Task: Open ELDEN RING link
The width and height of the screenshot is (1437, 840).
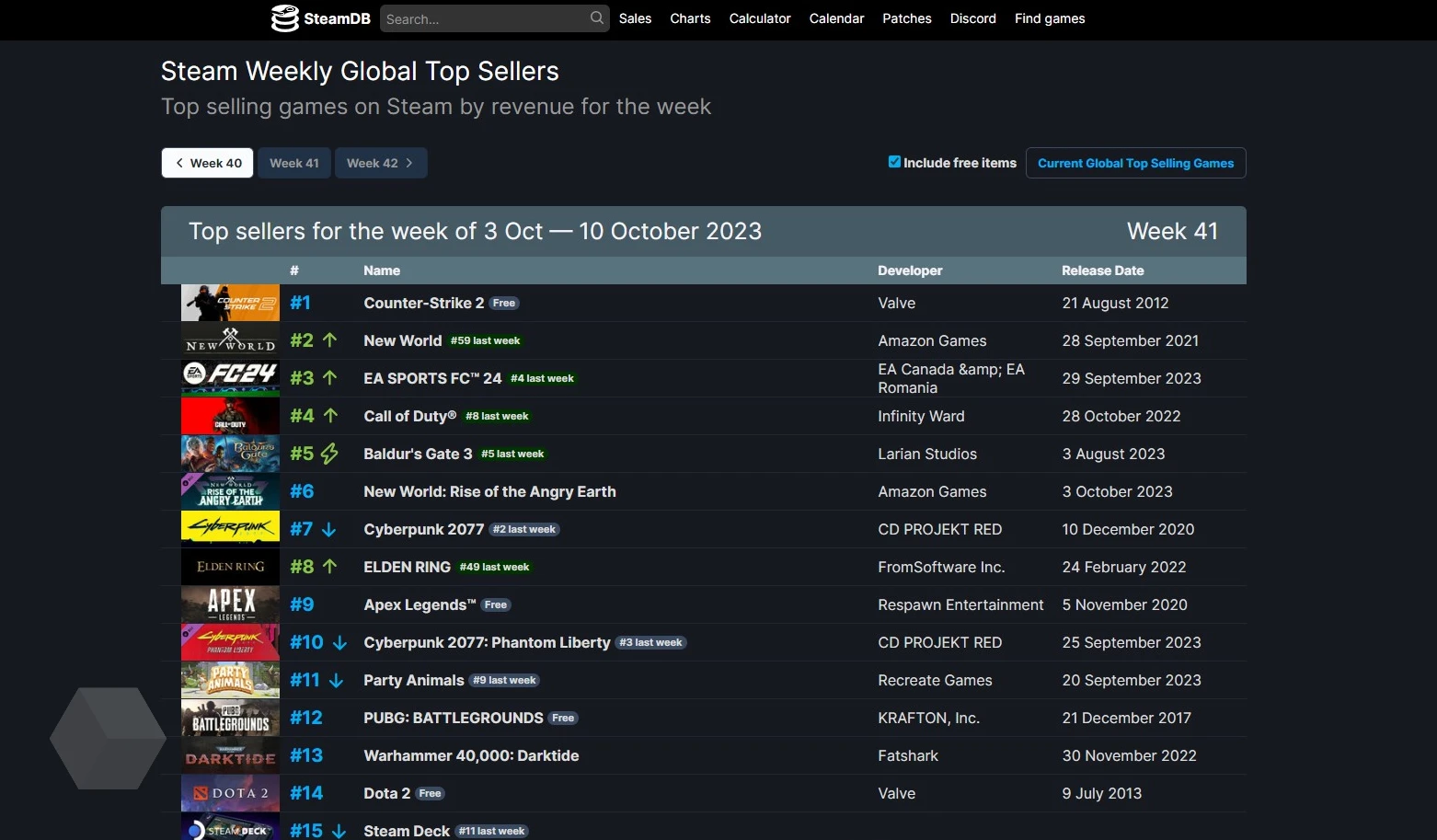Action: click(407, 567)
